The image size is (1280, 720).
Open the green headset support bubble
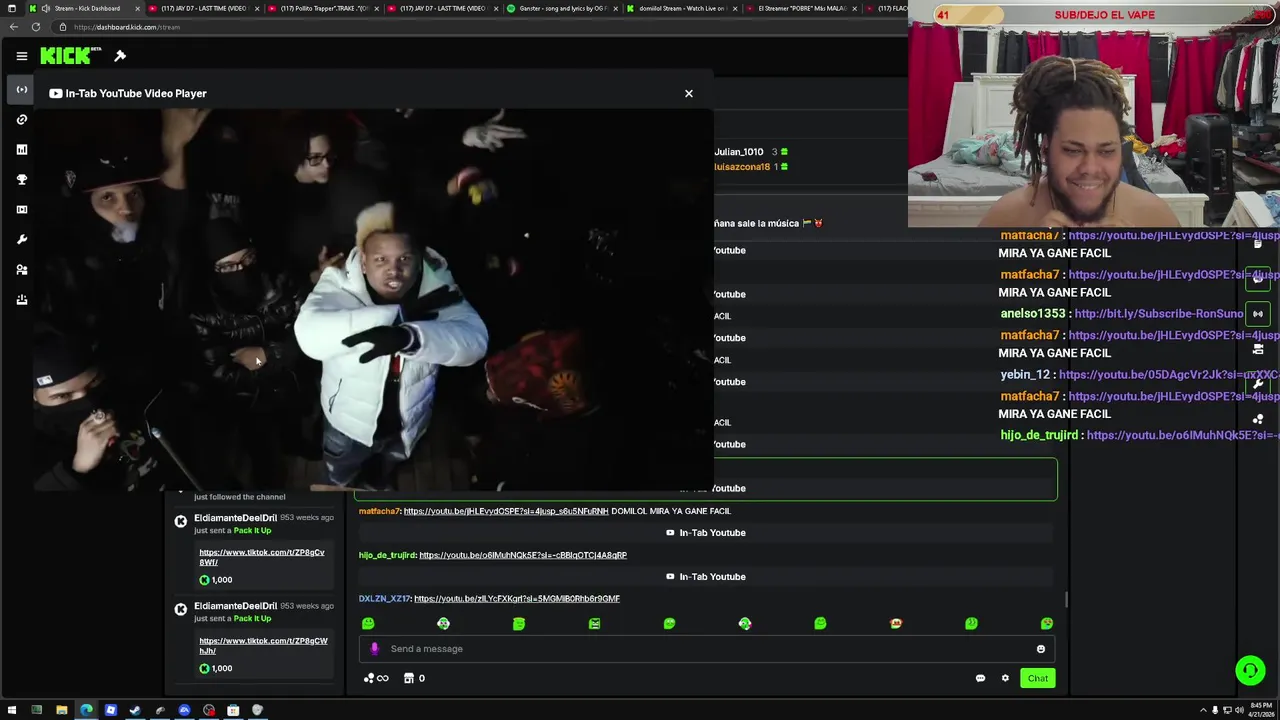1250,671
